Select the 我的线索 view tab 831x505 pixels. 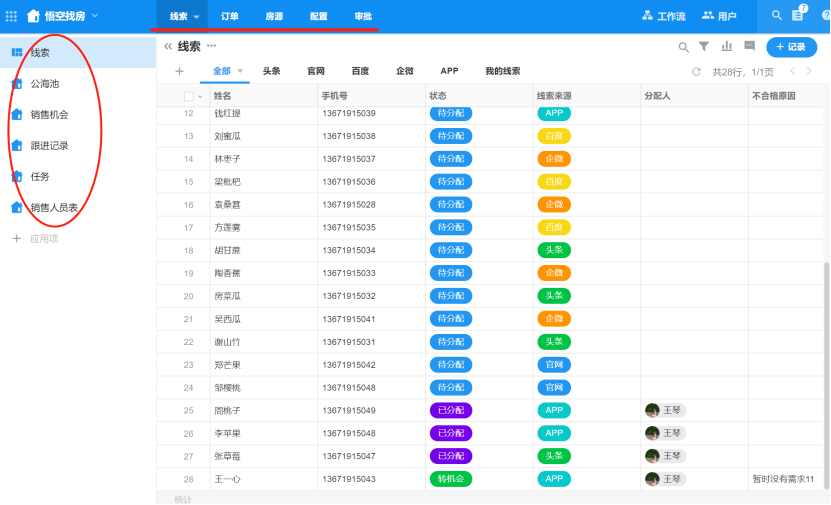click(x=502, y=71)
